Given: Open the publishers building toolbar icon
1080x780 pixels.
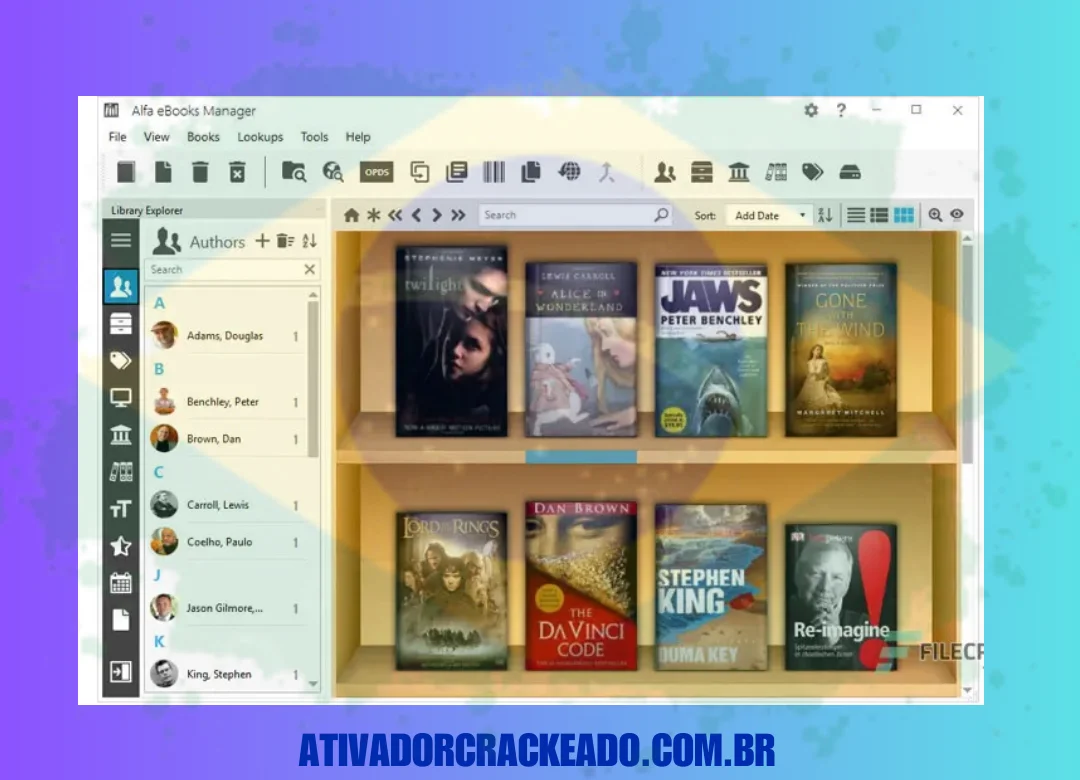Looking at the screenshot, I should click(x=738, y=172).
